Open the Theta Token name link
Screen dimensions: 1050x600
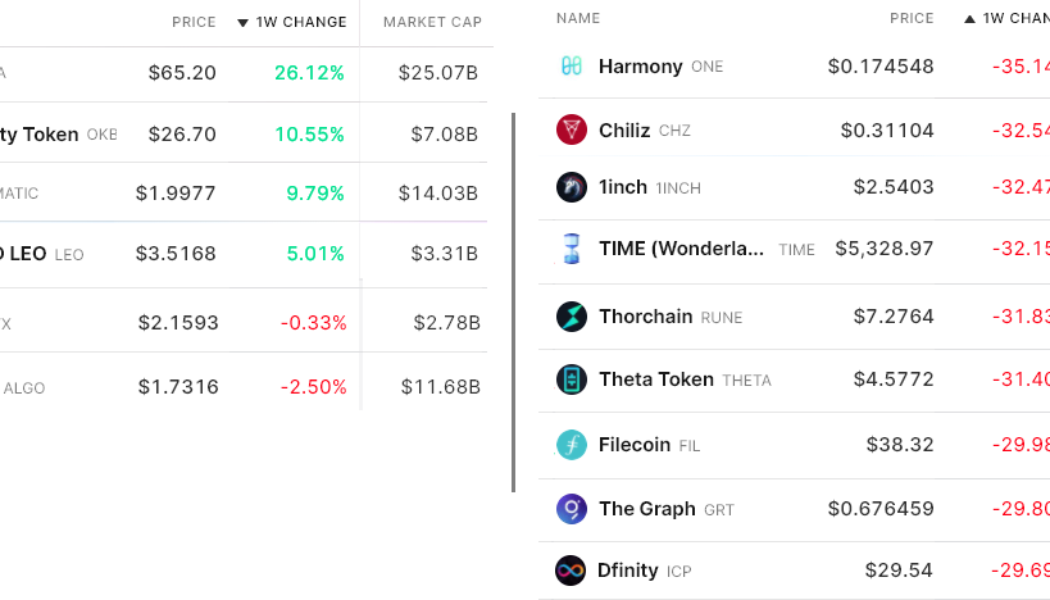pyautogui.click(x=657, y=380)
